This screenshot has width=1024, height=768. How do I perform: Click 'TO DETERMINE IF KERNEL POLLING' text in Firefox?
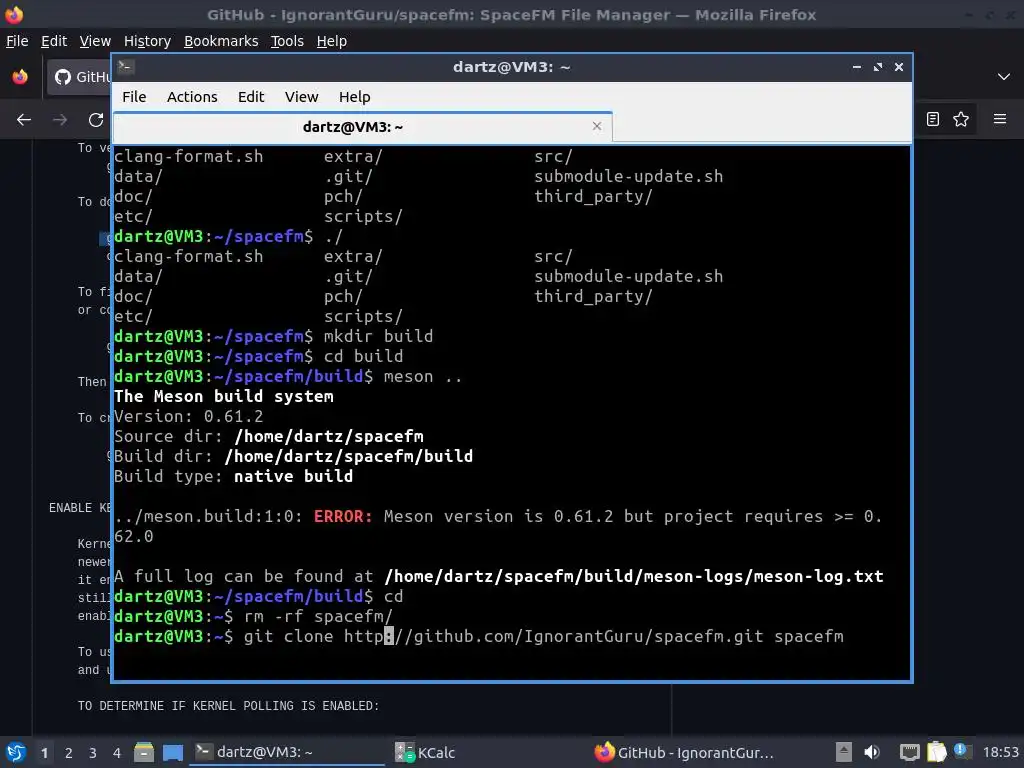[228, 706]
